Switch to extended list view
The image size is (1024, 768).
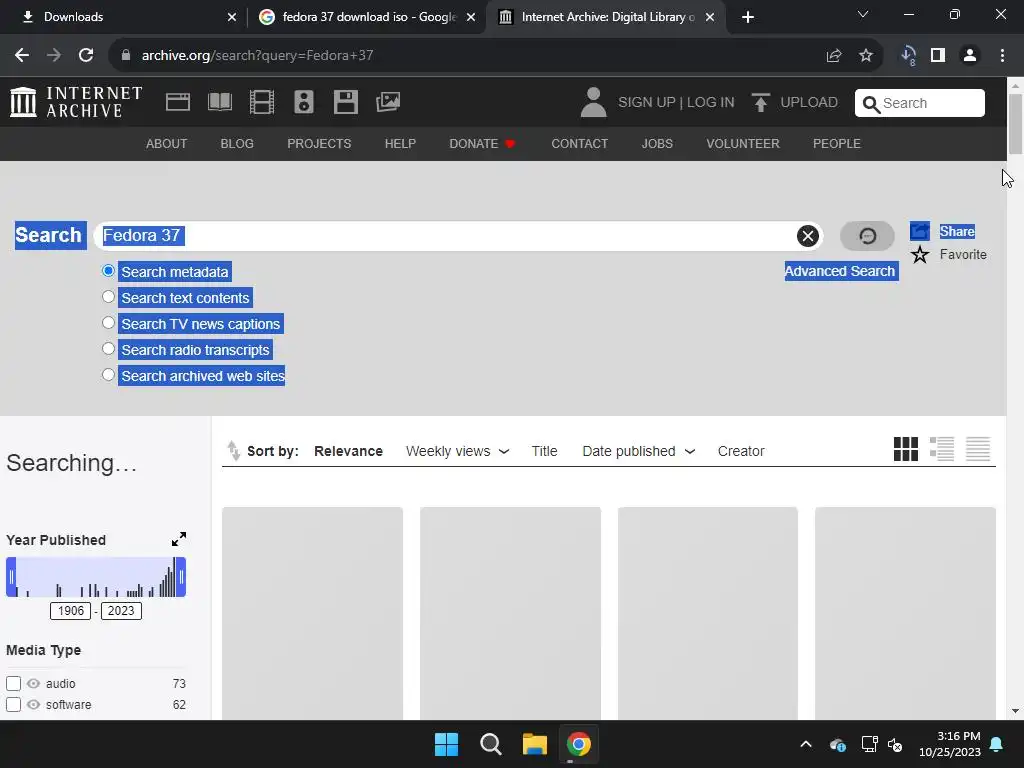[x=942, y=449]
